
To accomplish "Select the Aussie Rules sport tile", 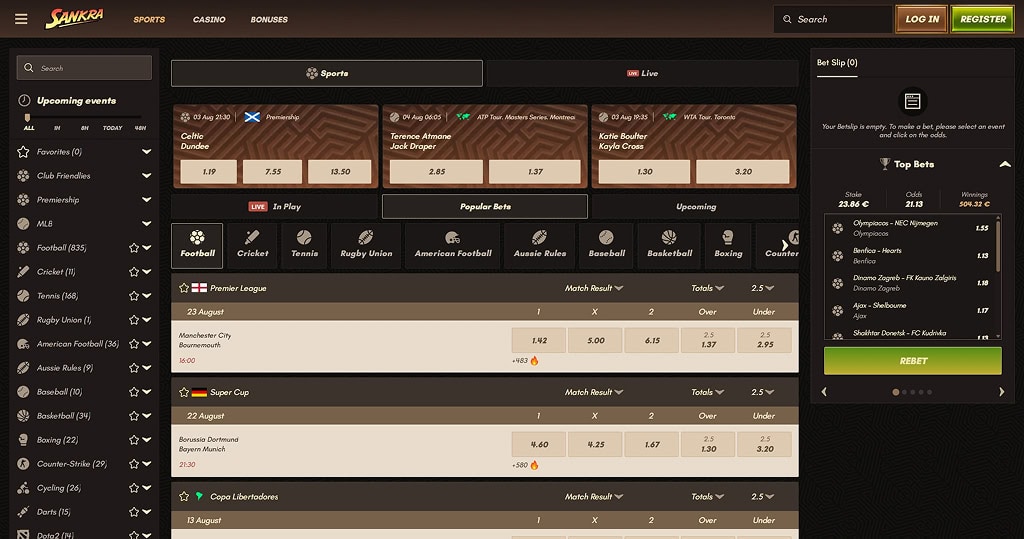I will (x=539, y=246).
